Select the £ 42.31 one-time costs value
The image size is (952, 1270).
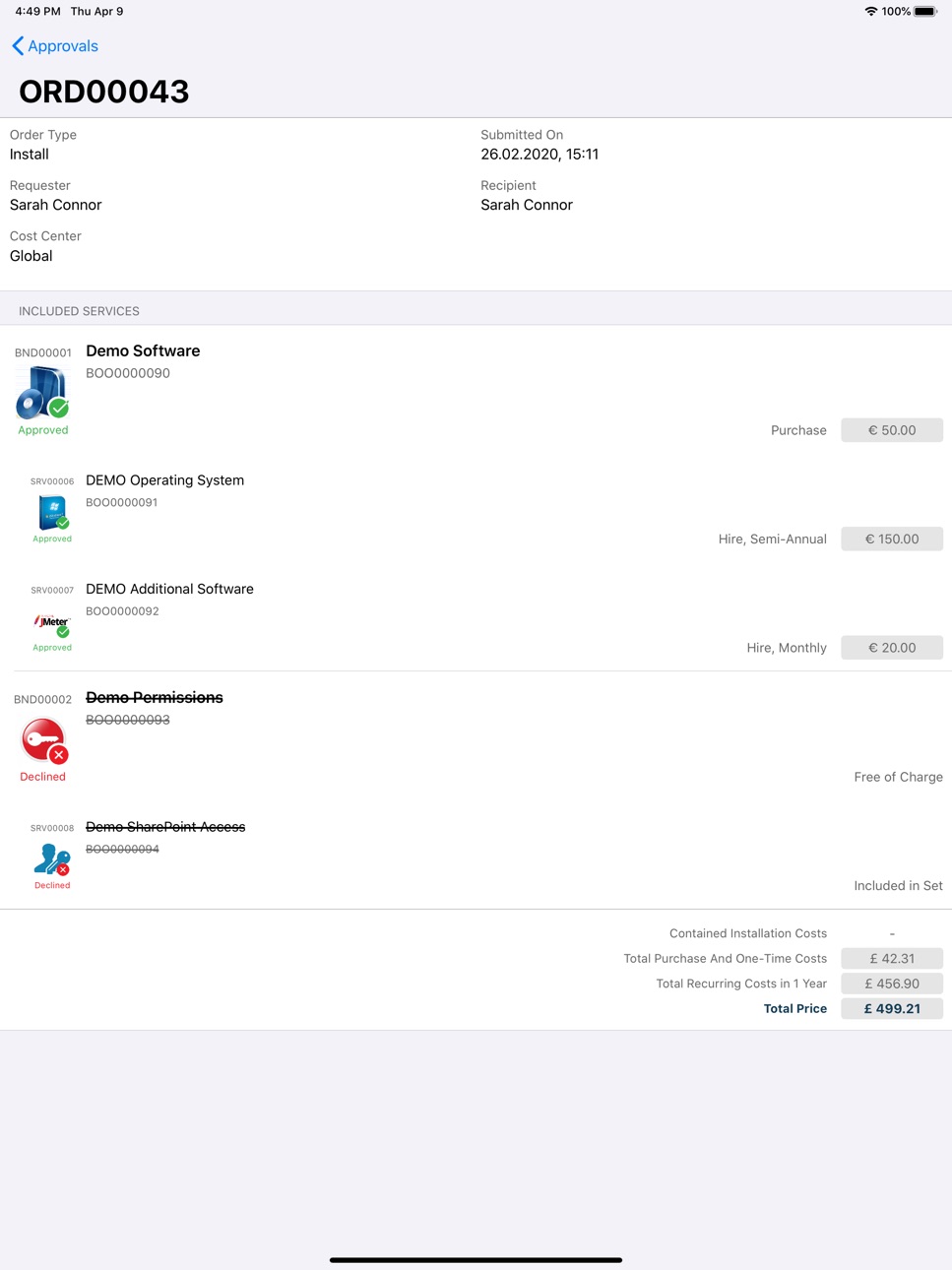coord(892,958)
